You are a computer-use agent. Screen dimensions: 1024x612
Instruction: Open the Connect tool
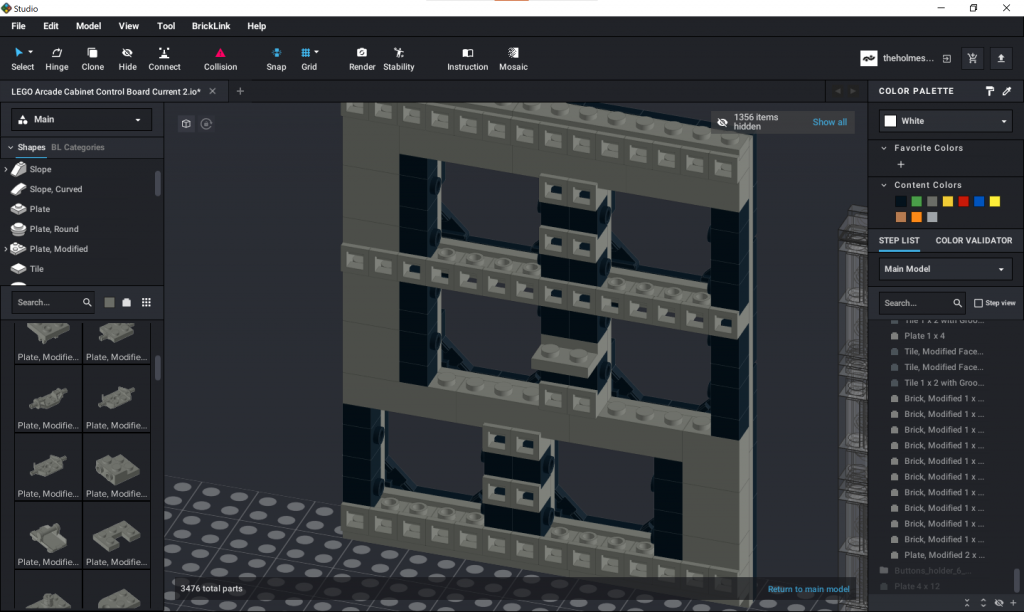pyautogui.click(x=164, y=57)
